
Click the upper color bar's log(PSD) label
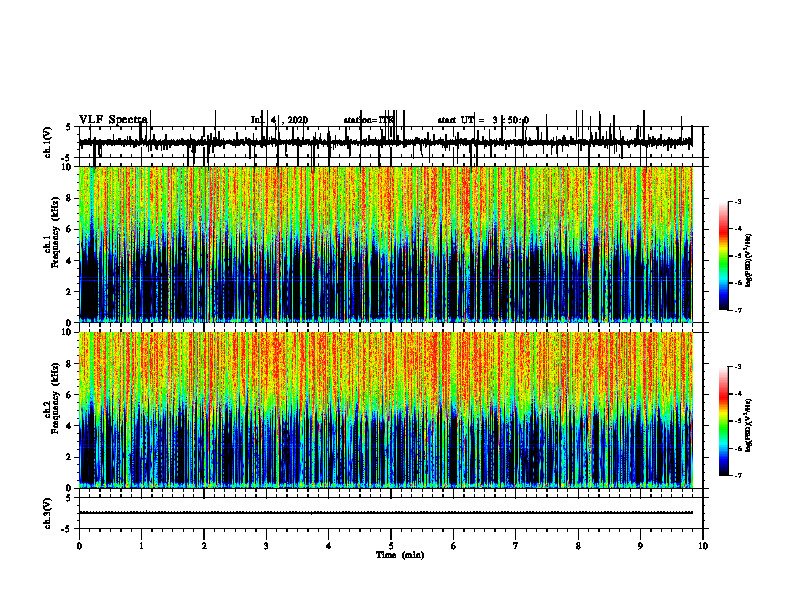tap(749, 260)
